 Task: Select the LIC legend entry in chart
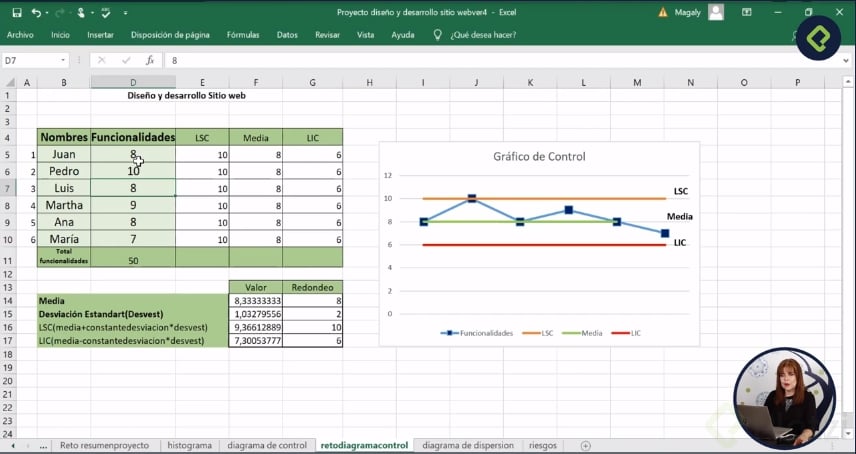[x=627, y=333]
